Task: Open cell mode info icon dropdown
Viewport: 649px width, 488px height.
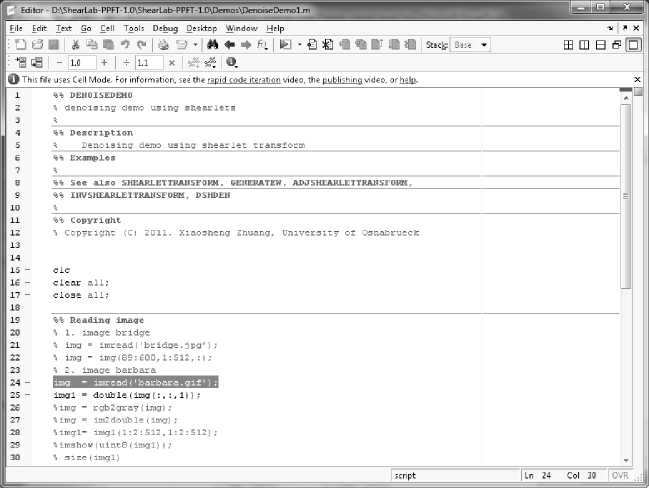Action: click(231, 63)
